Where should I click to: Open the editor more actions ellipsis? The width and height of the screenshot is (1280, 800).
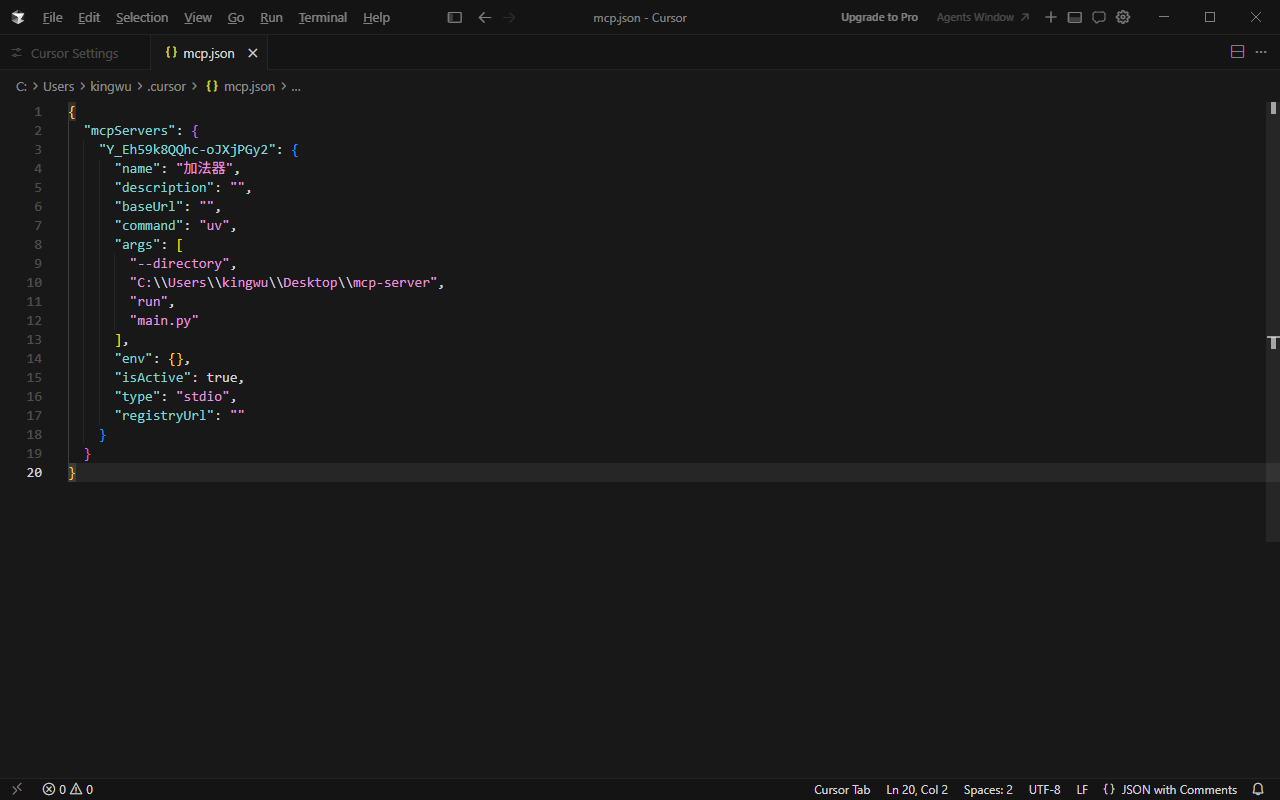click(x=1261, y=52)
